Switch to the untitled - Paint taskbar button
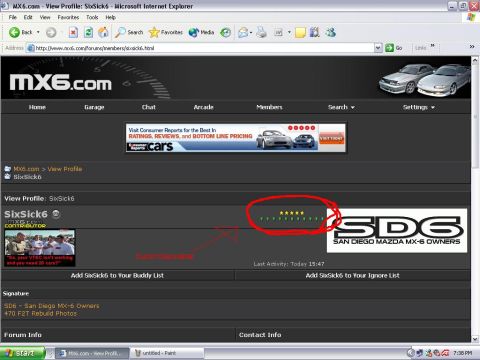The image size is (480, 360). tap(167, 353)
